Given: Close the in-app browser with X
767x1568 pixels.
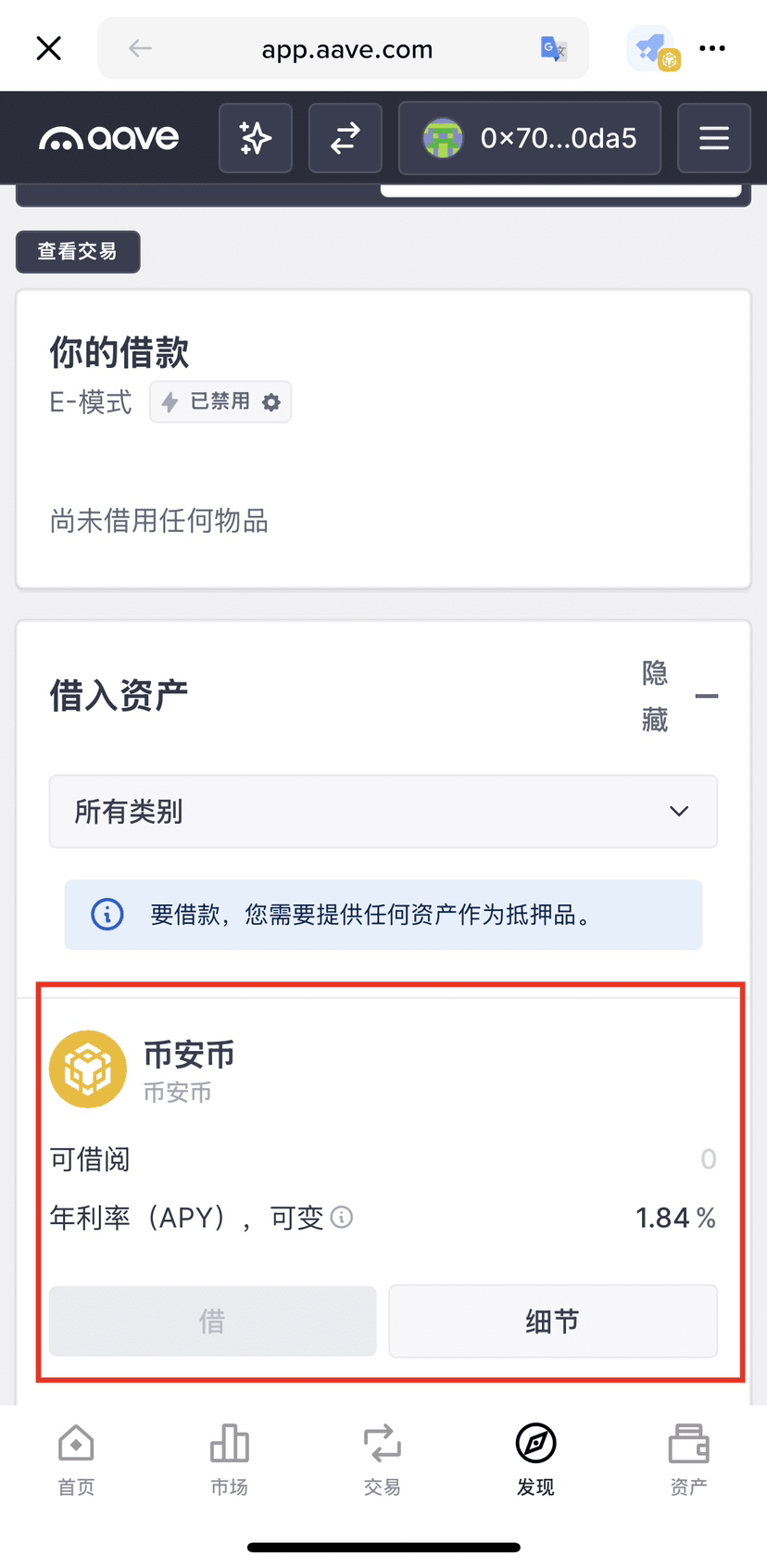Looking at the screenshot, I should [x=49, y=48].
